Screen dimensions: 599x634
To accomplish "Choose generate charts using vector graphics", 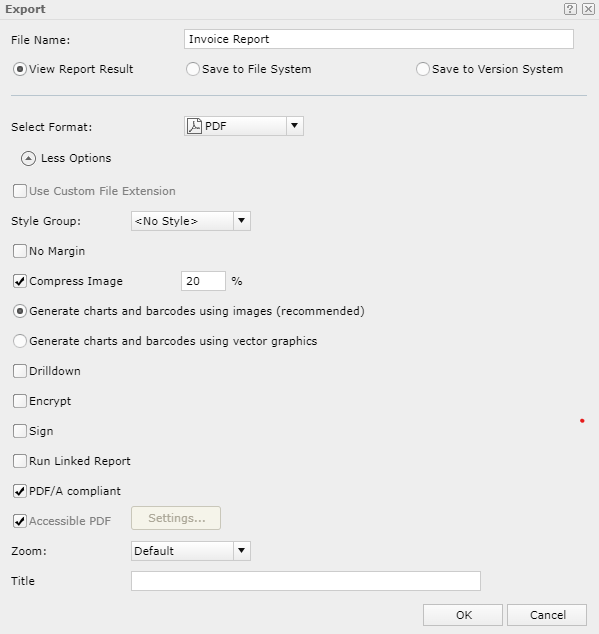I will pyautogui.click(x=19, y=341).
